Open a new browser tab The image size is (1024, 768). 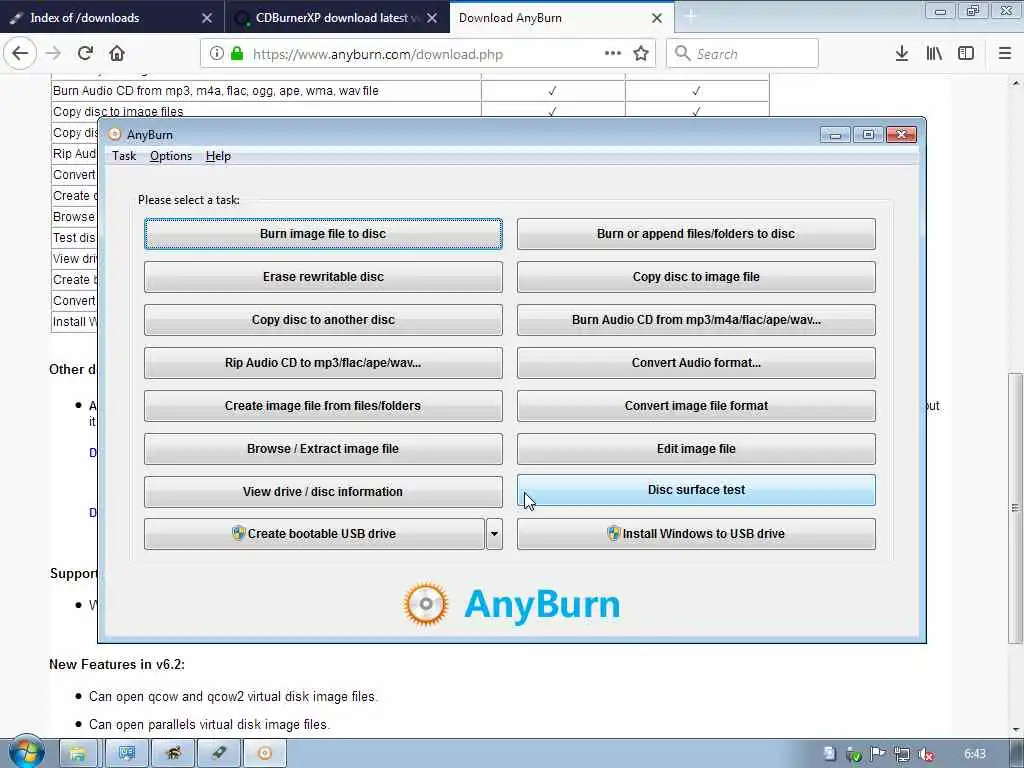coord(690,16)
